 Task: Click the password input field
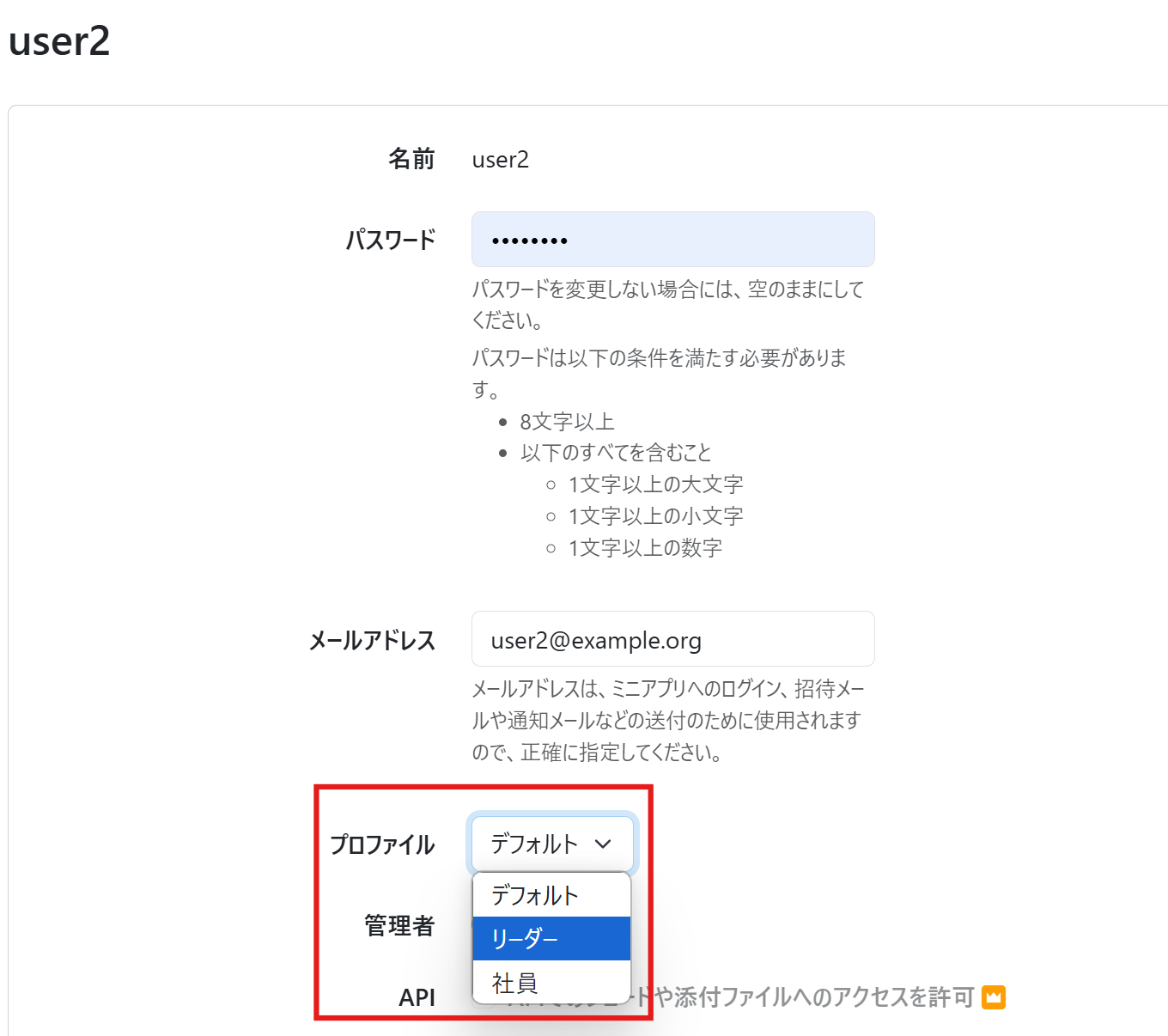672,240
